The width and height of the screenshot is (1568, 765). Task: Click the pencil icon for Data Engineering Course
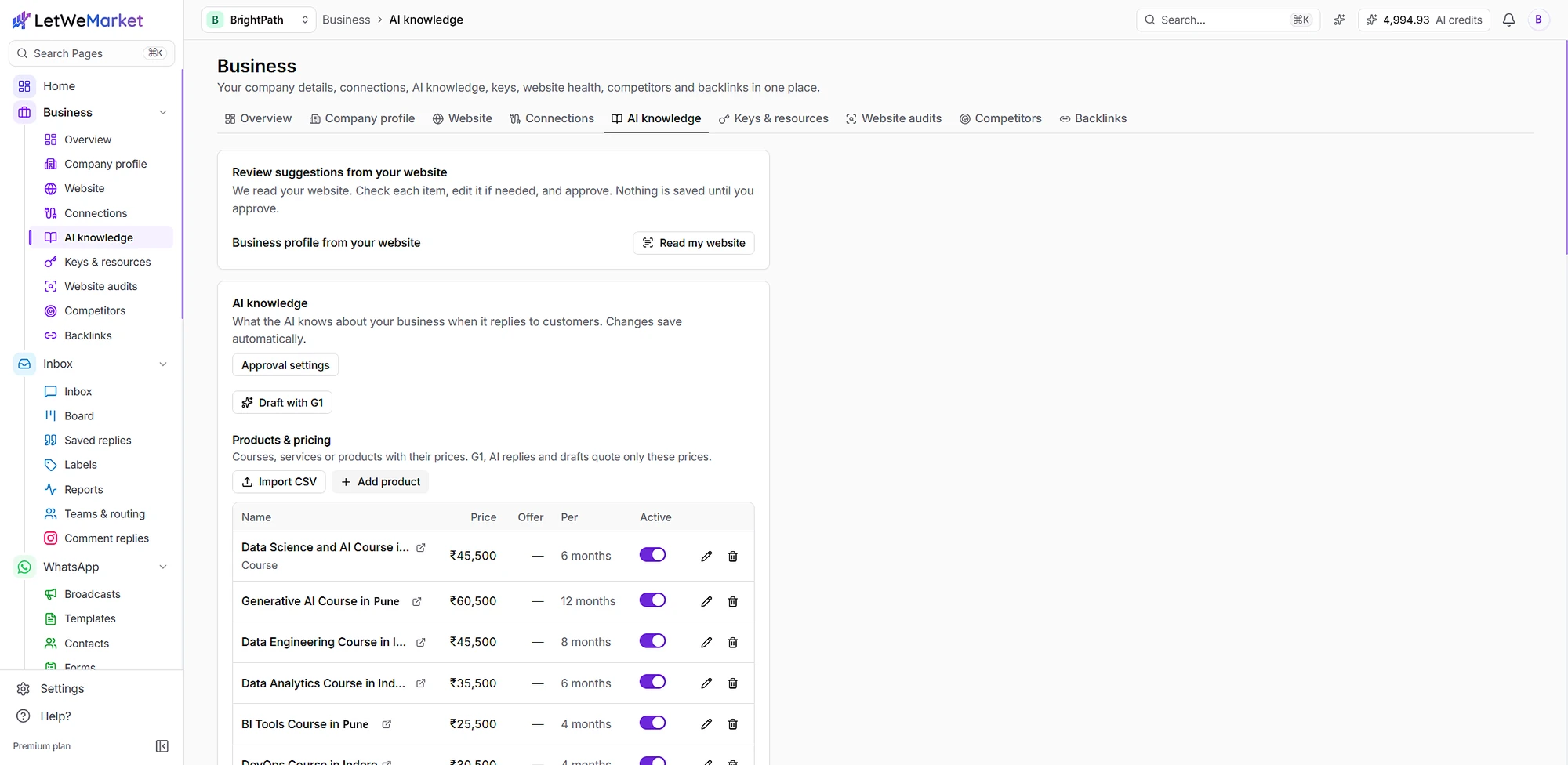(706, 643)
